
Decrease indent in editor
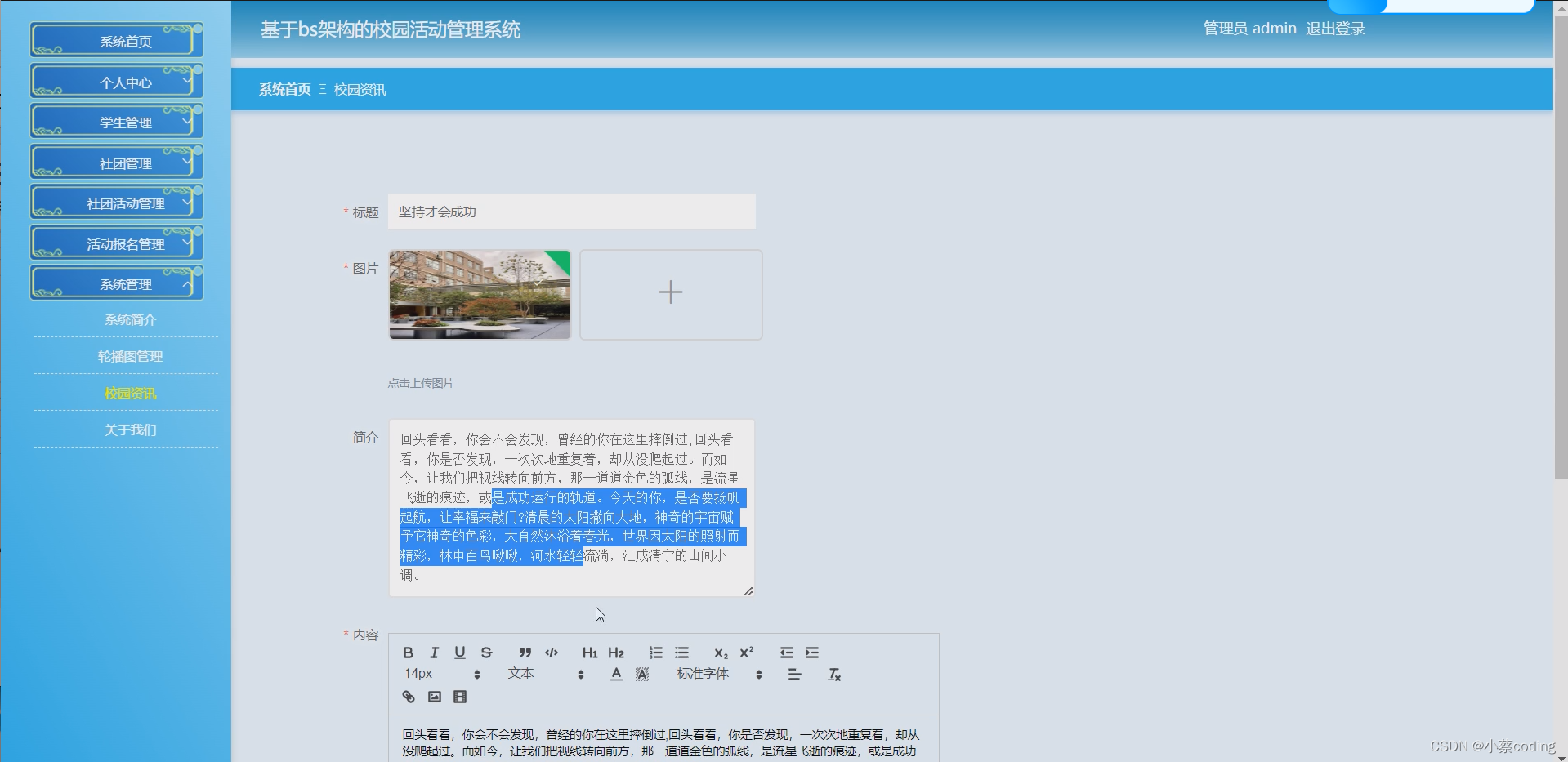coord(786,653)
